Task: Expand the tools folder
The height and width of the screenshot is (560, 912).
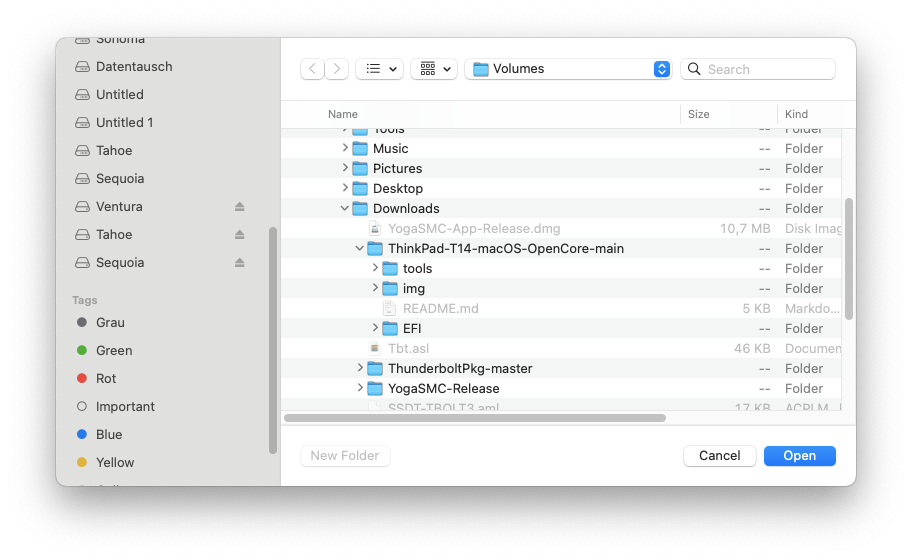Action: click(375, 268)
